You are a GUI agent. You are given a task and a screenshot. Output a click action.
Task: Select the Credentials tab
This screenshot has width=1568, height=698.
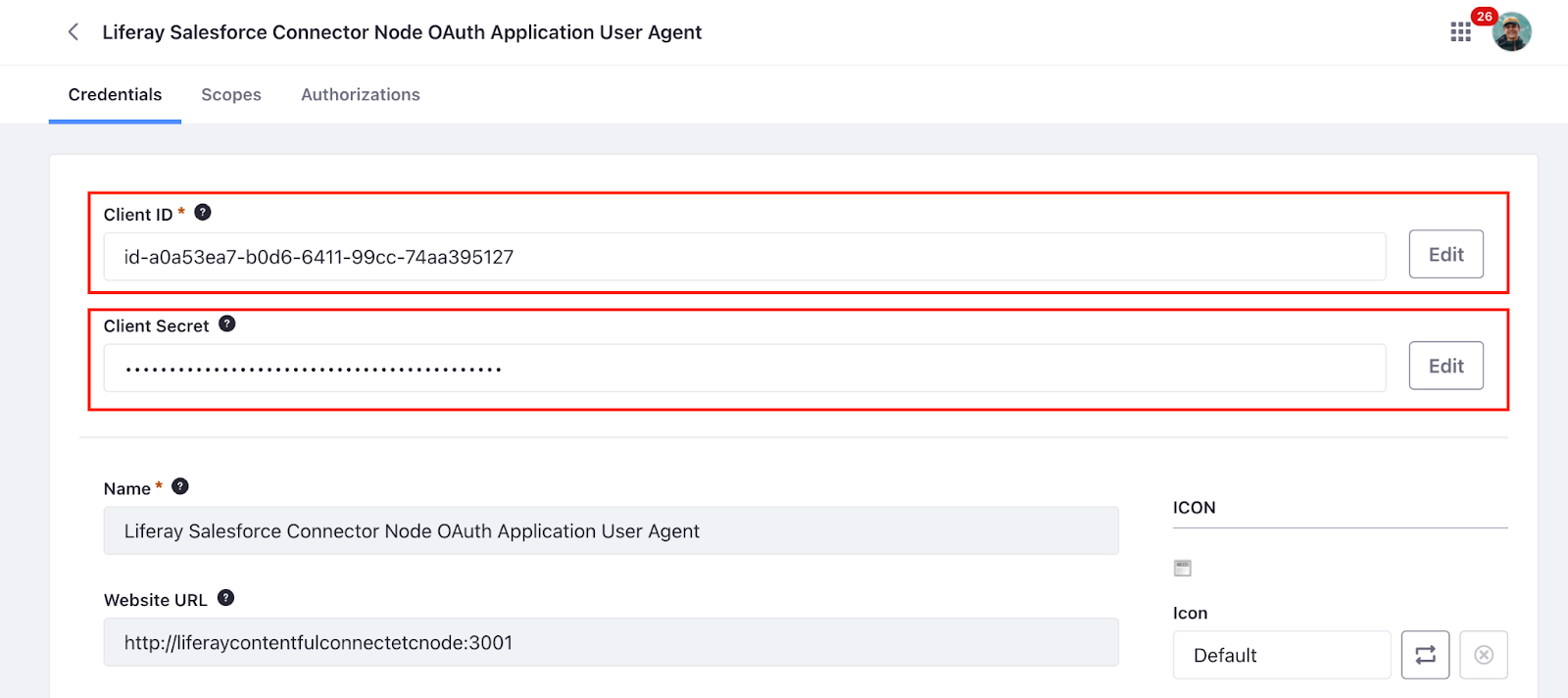point(115,94)
